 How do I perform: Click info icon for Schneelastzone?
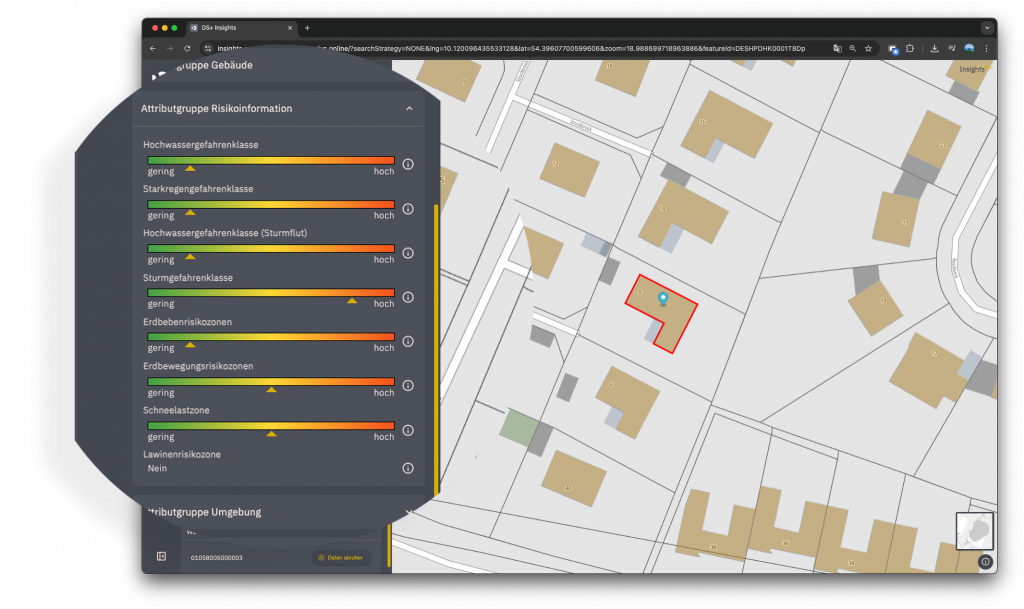408,429
